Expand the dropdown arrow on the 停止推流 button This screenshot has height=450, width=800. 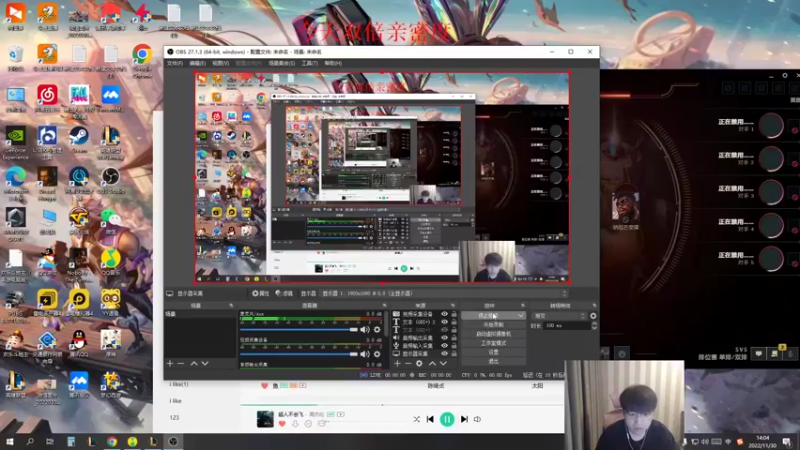(520, 316)
